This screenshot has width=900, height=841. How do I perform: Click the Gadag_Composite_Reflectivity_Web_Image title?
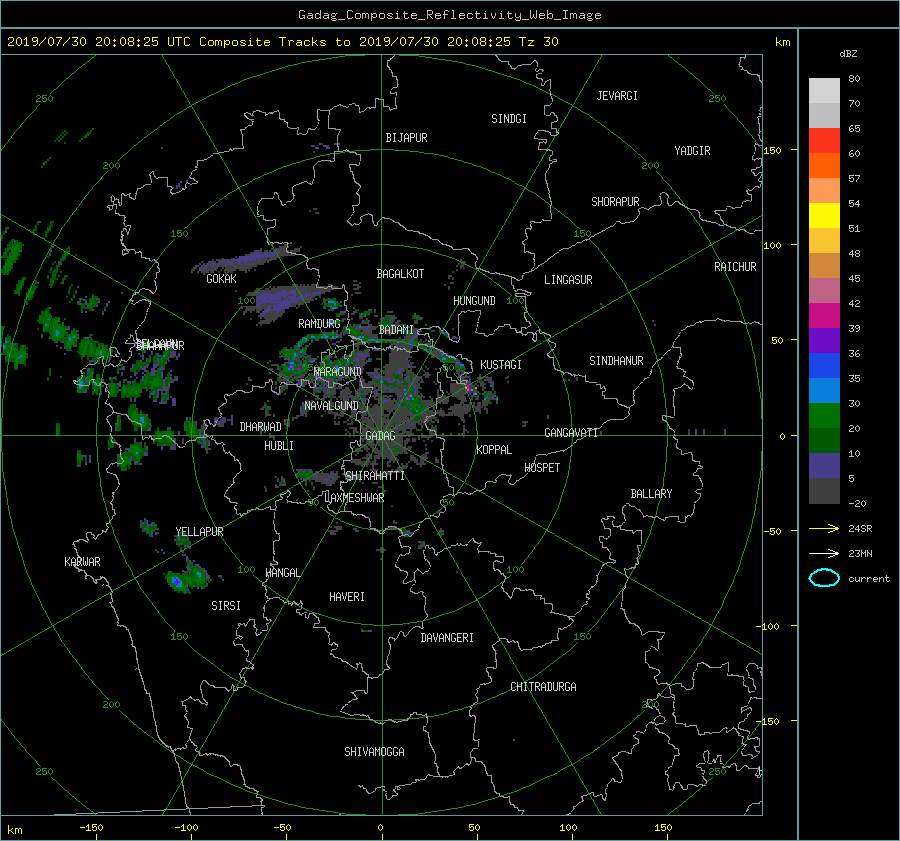coord(449,15)
